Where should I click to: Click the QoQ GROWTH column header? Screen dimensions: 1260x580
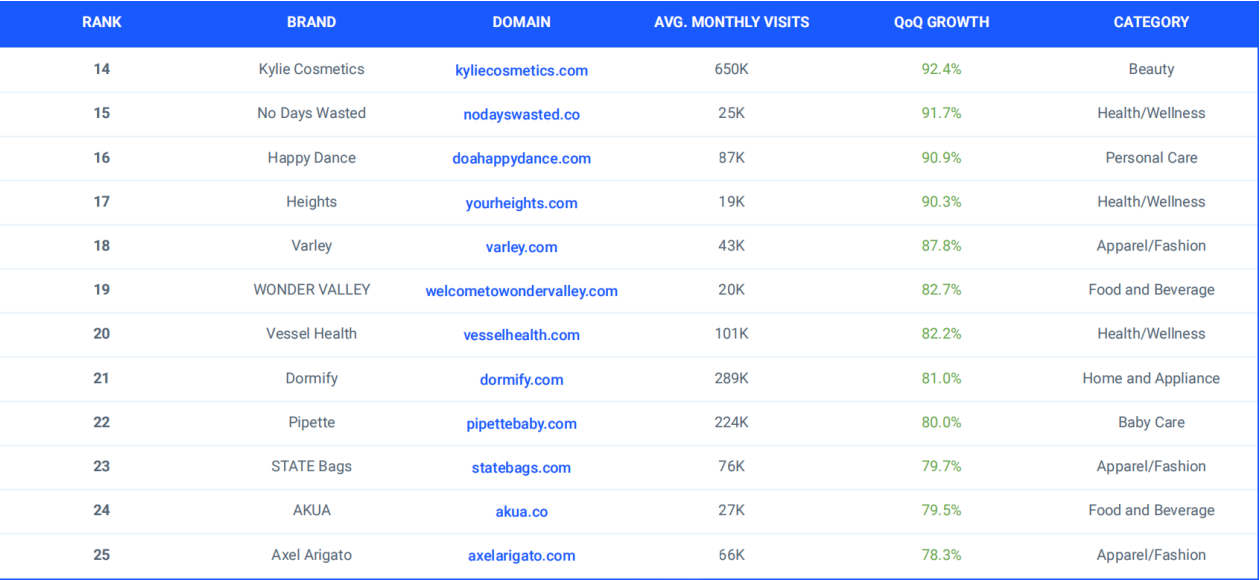point(941,22)
